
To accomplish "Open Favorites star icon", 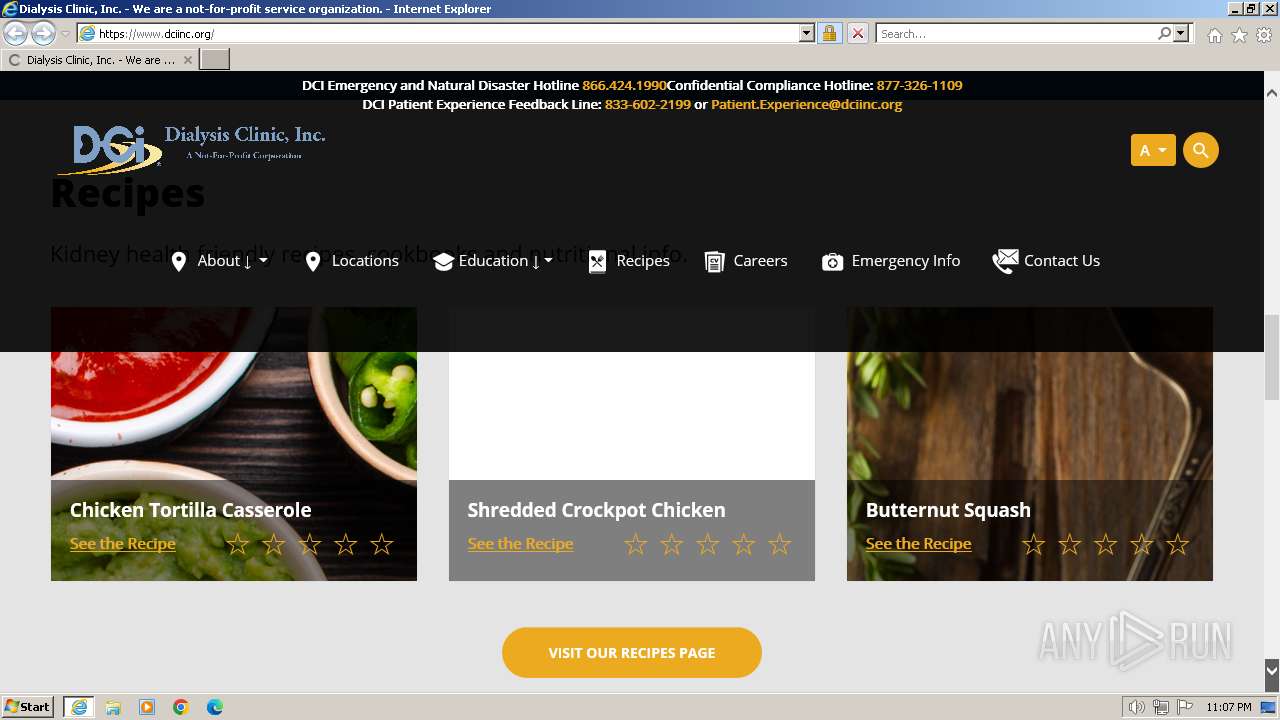I will 1239,35.
